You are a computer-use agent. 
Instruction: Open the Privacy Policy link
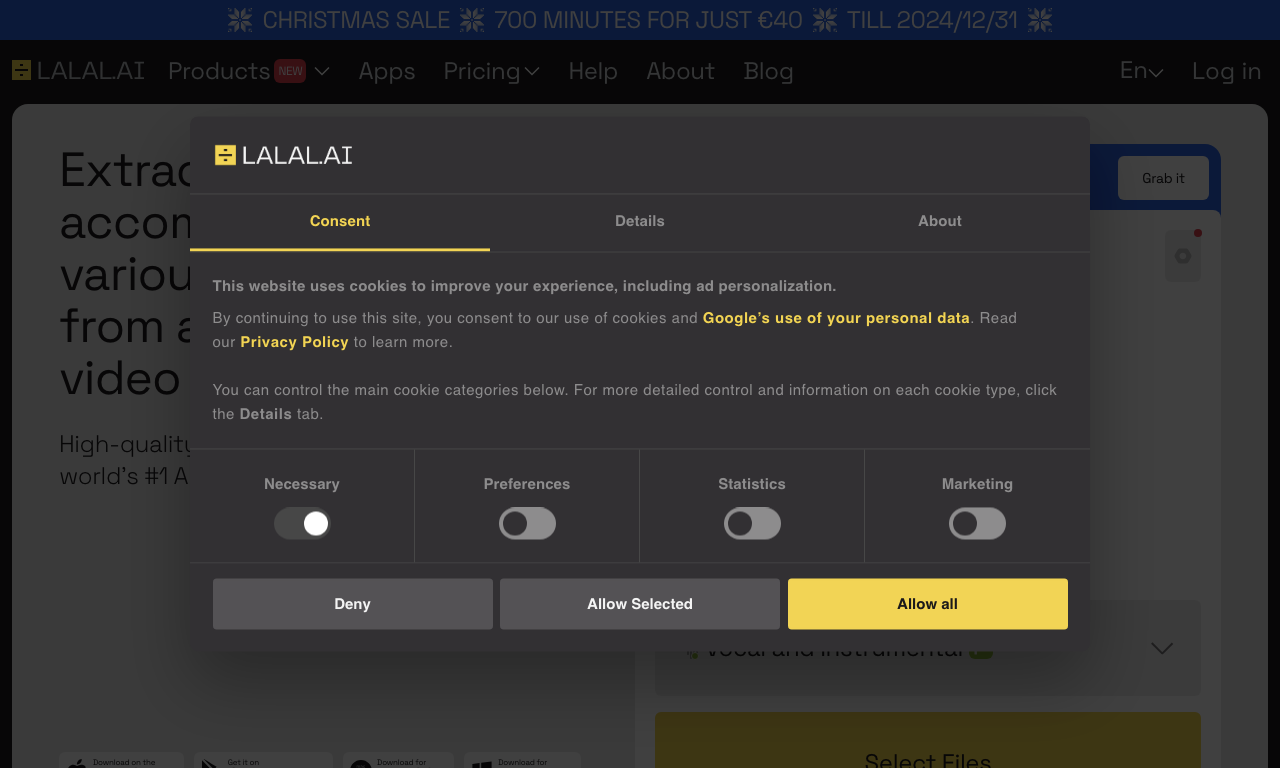pos(294,342)
